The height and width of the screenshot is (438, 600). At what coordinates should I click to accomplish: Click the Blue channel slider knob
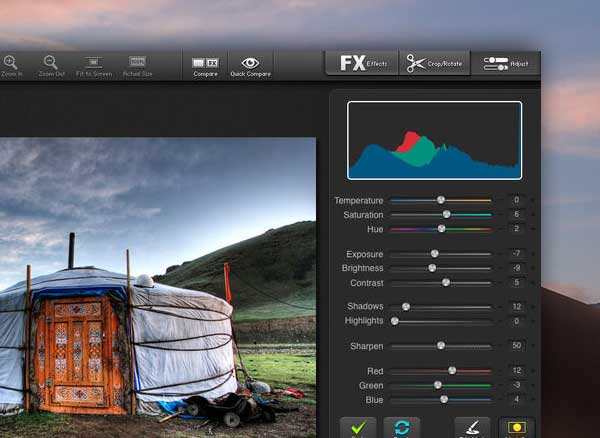click(443, 399)
